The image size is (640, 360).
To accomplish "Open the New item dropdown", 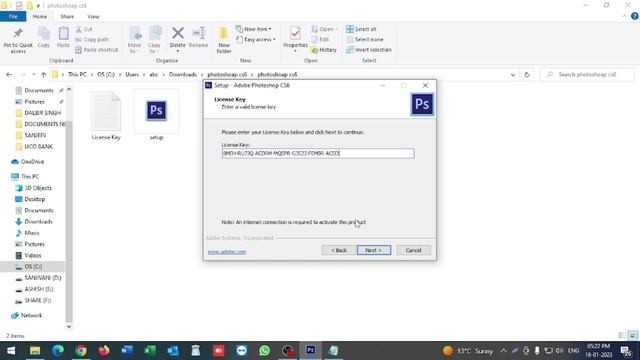I will [253, 29].
